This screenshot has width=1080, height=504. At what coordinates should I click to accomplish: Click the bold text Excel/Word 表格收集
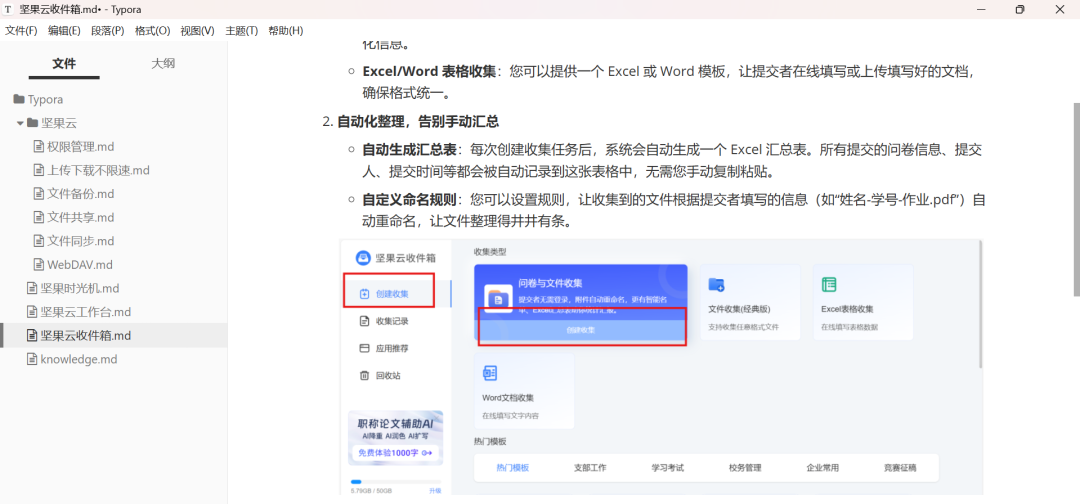[x=429, y=72]
